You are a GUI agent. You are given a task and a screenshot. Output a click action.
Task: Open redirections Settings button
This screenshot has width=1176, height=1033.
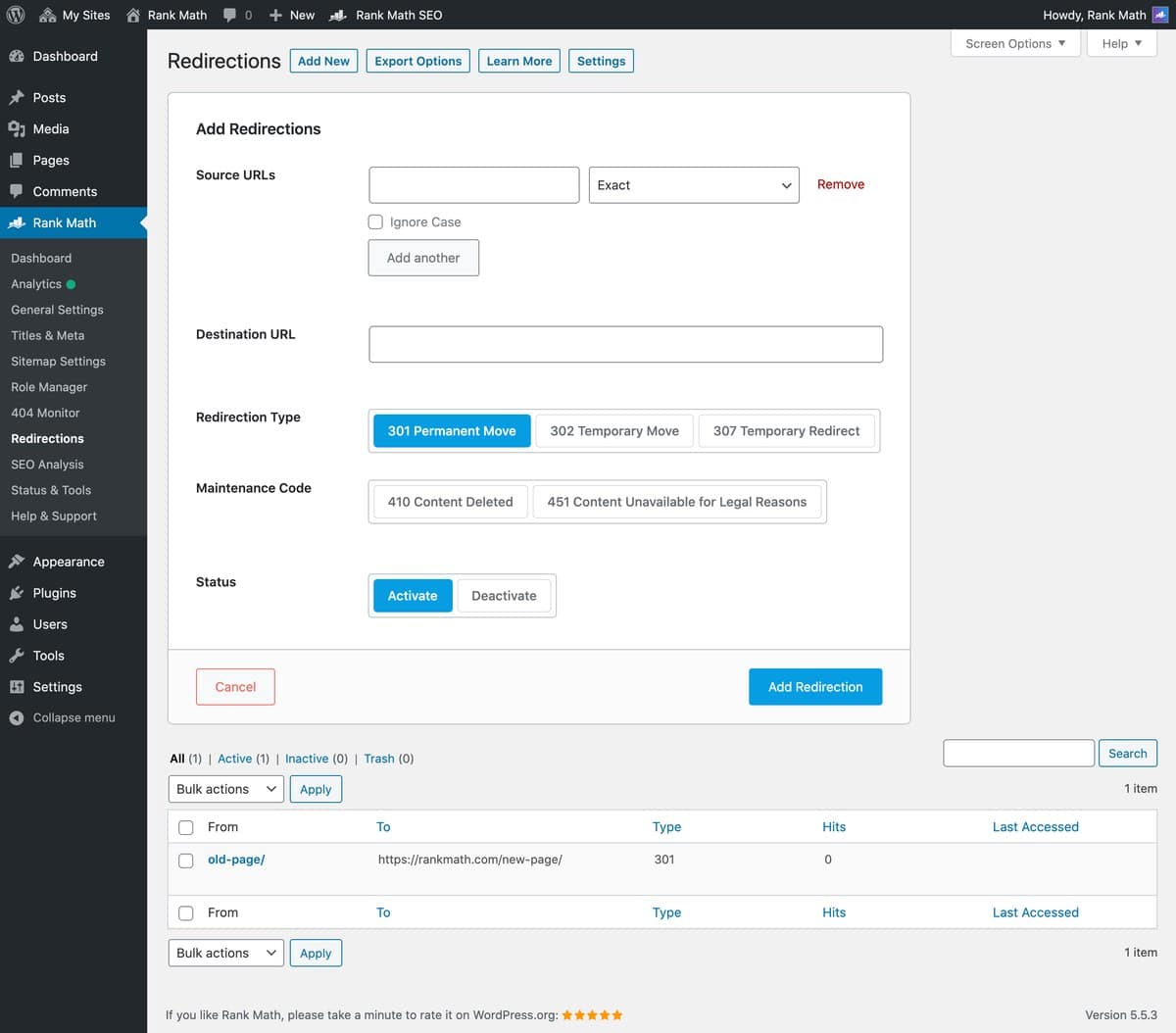coord(601,61)
